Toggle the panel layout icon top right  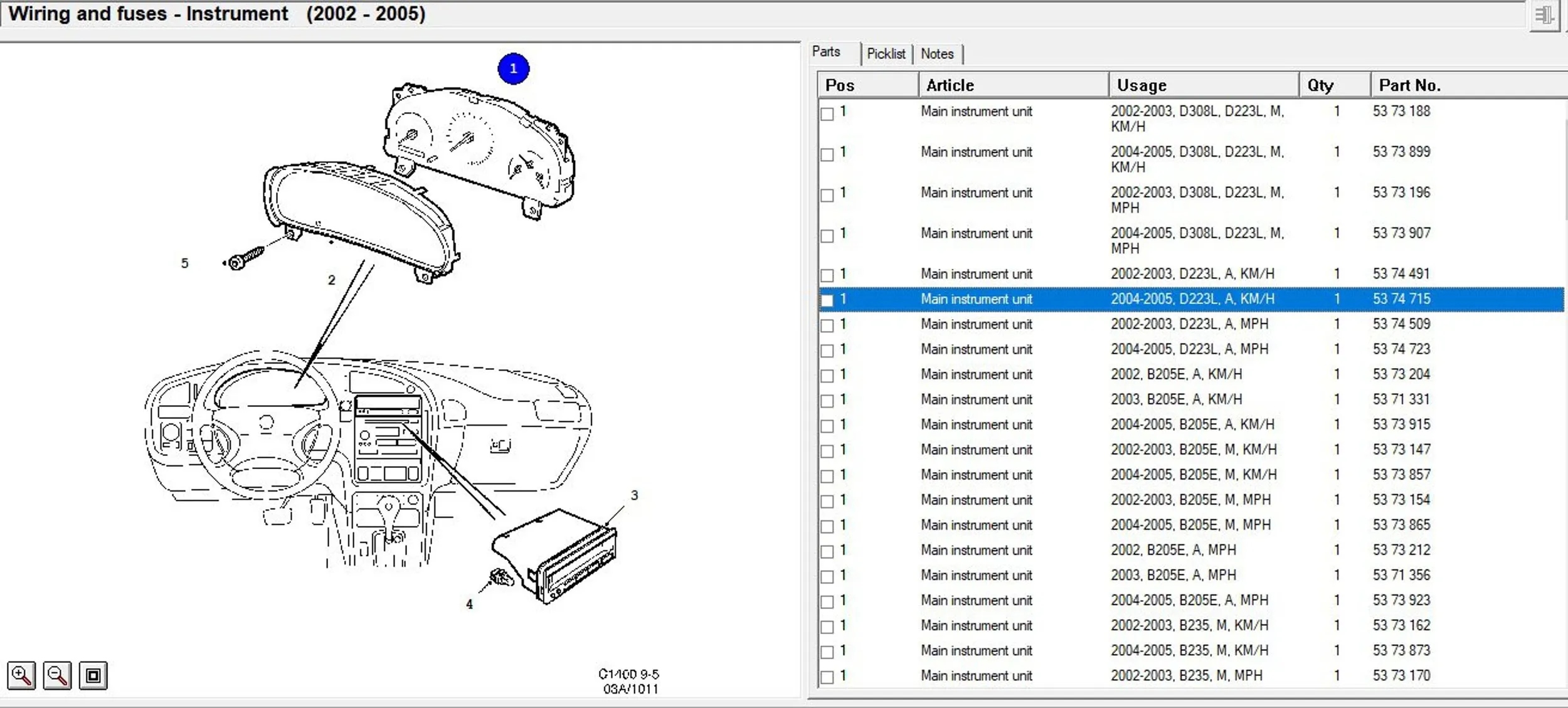tap(1544, 15)
